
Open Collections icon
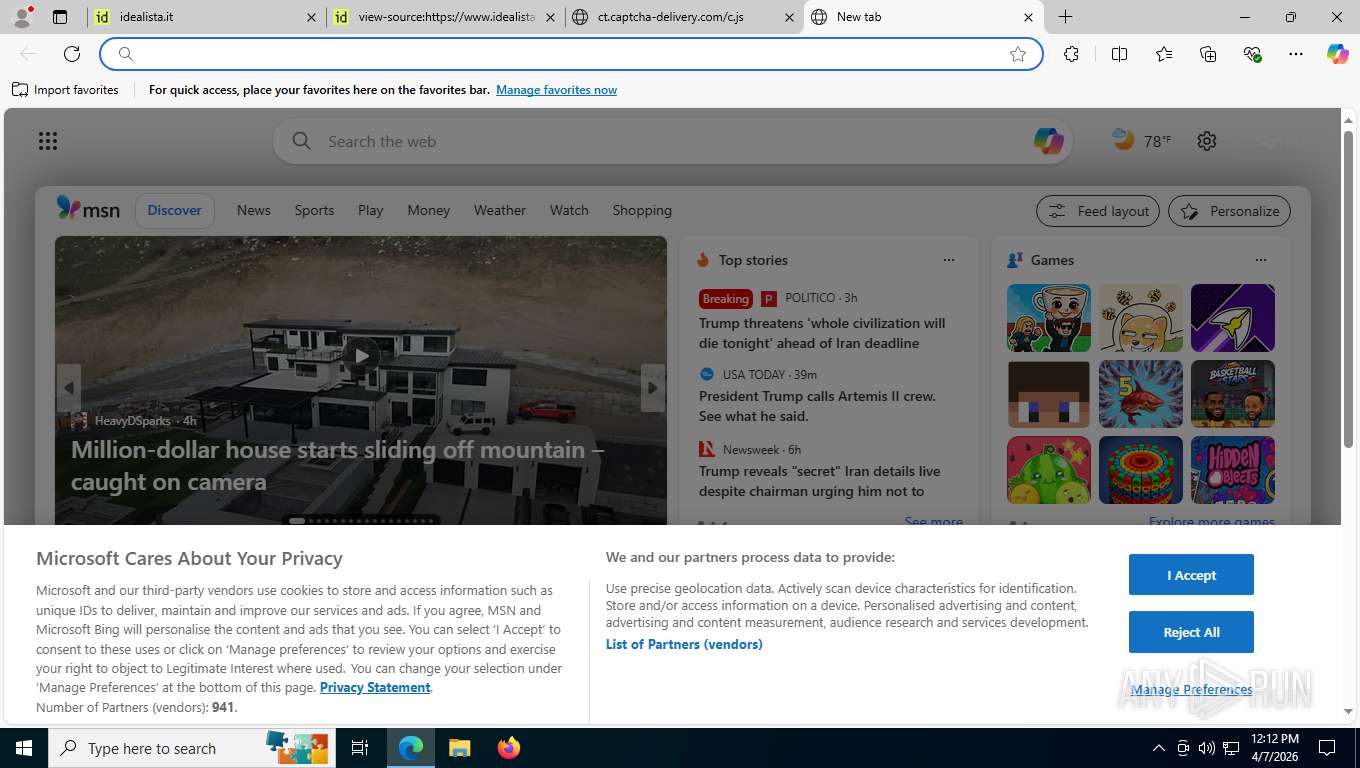click(x=1208, y=54)
